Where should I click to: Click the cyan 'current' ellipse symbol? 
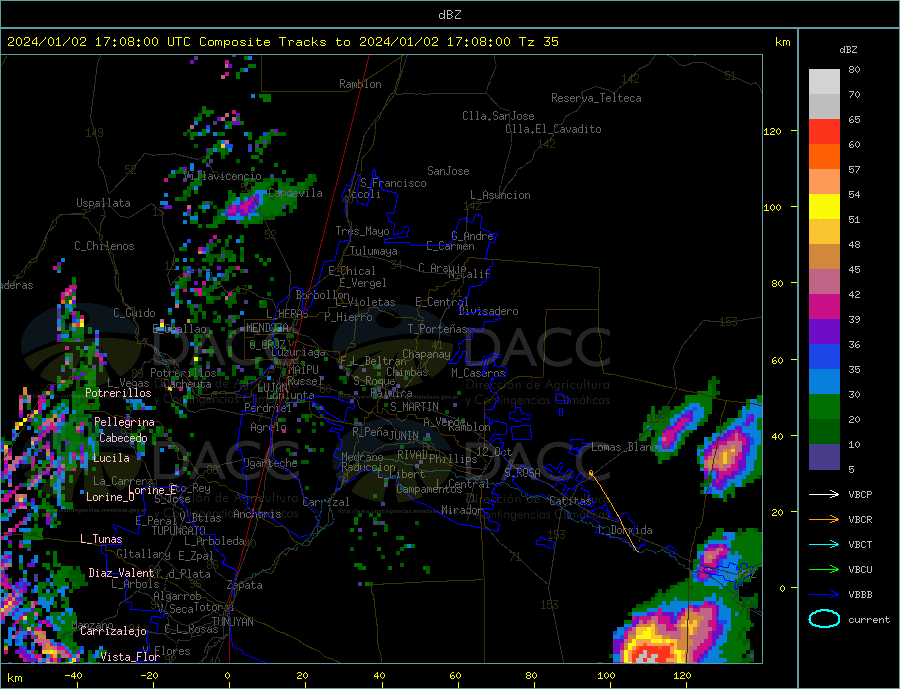[x=824, y=619]
